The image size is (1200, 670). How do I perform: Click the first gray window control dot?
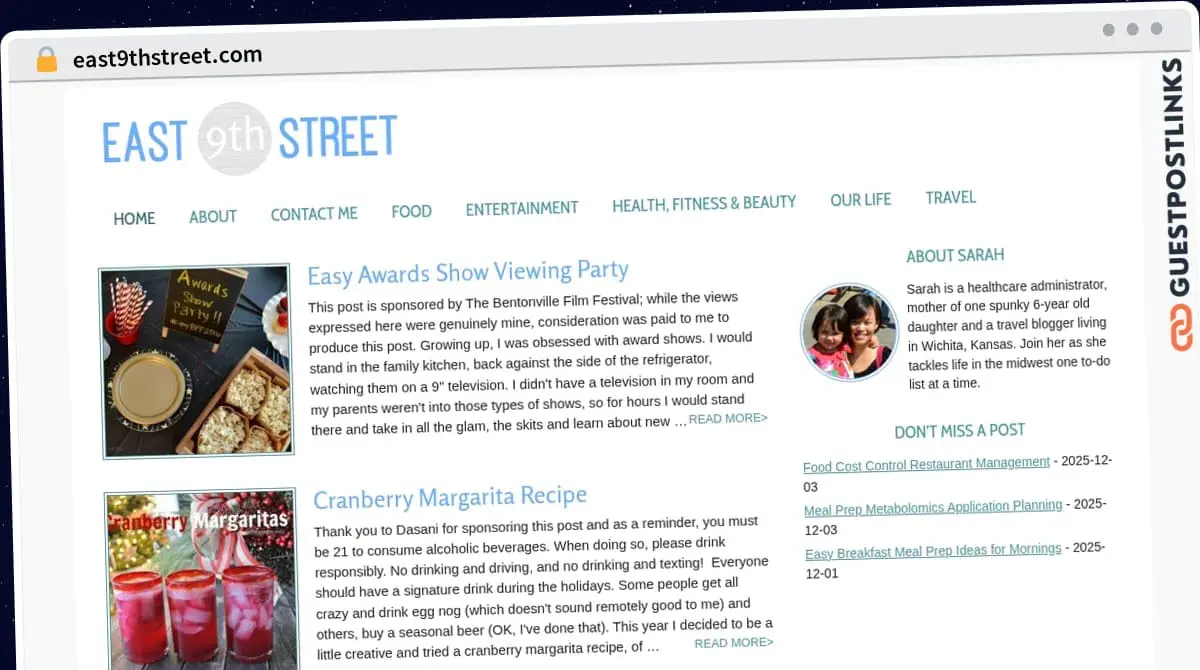pos(1108,30)
